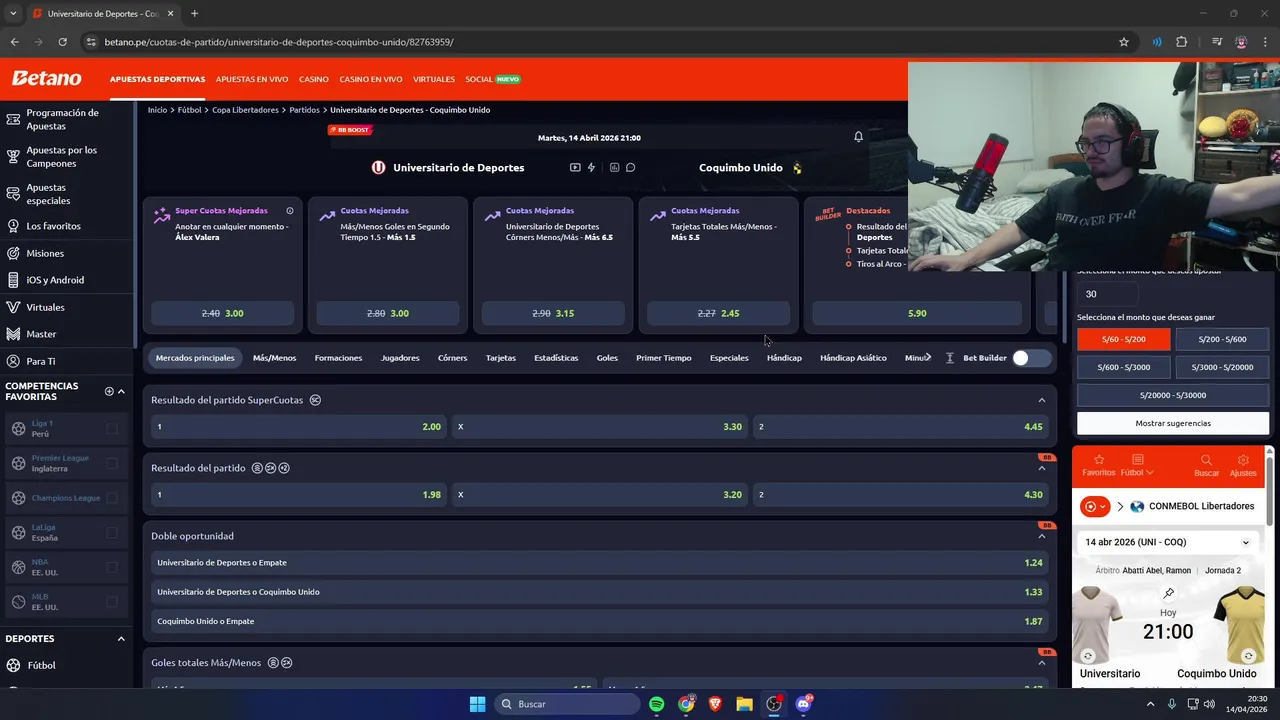Click the Coquimbo Unido team crest
Screen dimensions: 1280x720
click(797, 168)
